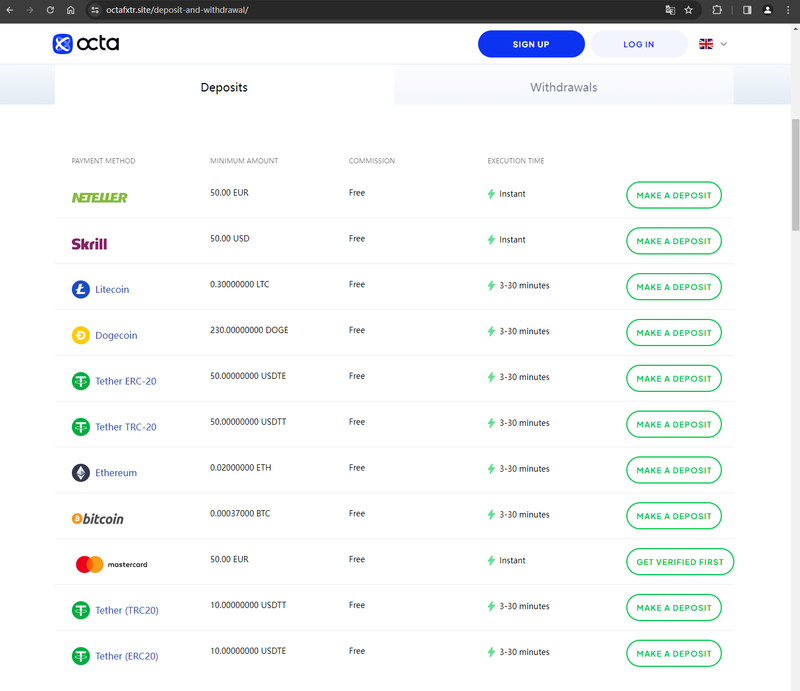Open the Tether (ERC20) link
This screenshot has width=800, height=691.
(x=127, y=656)
